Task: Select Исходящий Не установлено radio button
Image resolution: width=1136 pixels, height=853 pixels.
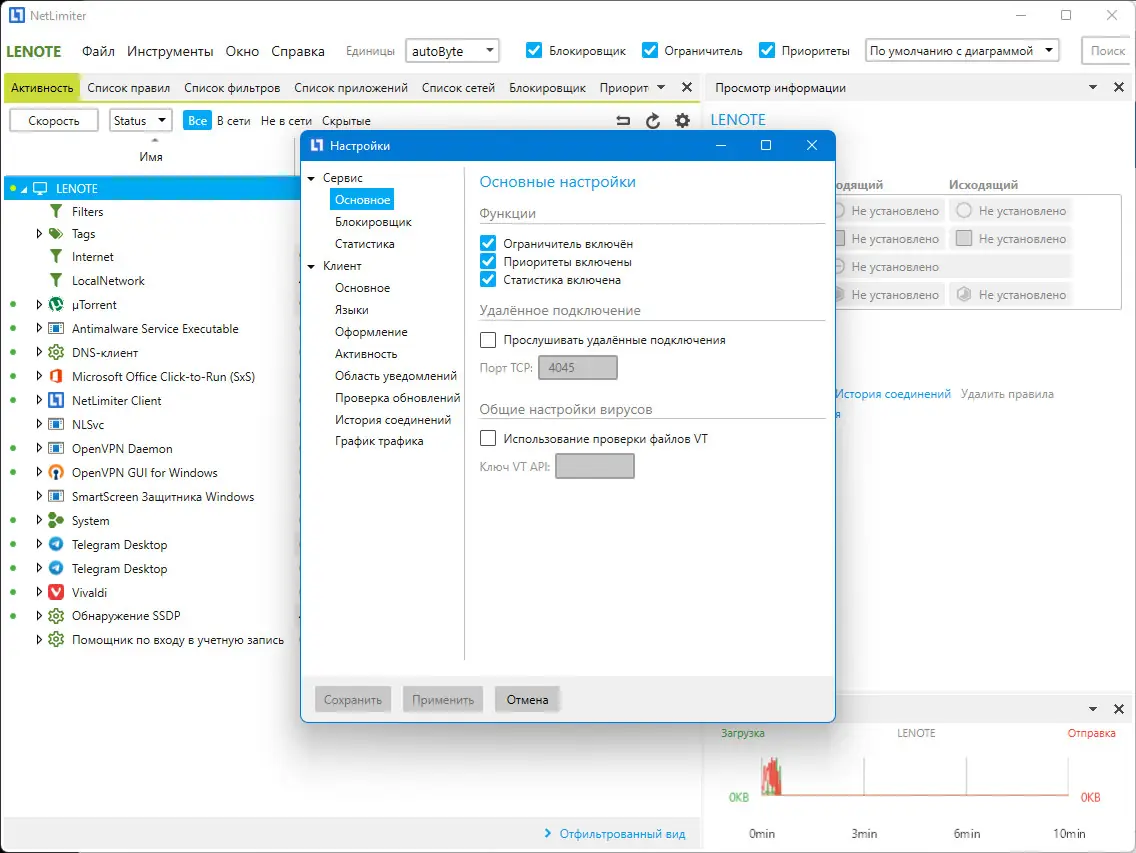Action: [x=964, y=211]
